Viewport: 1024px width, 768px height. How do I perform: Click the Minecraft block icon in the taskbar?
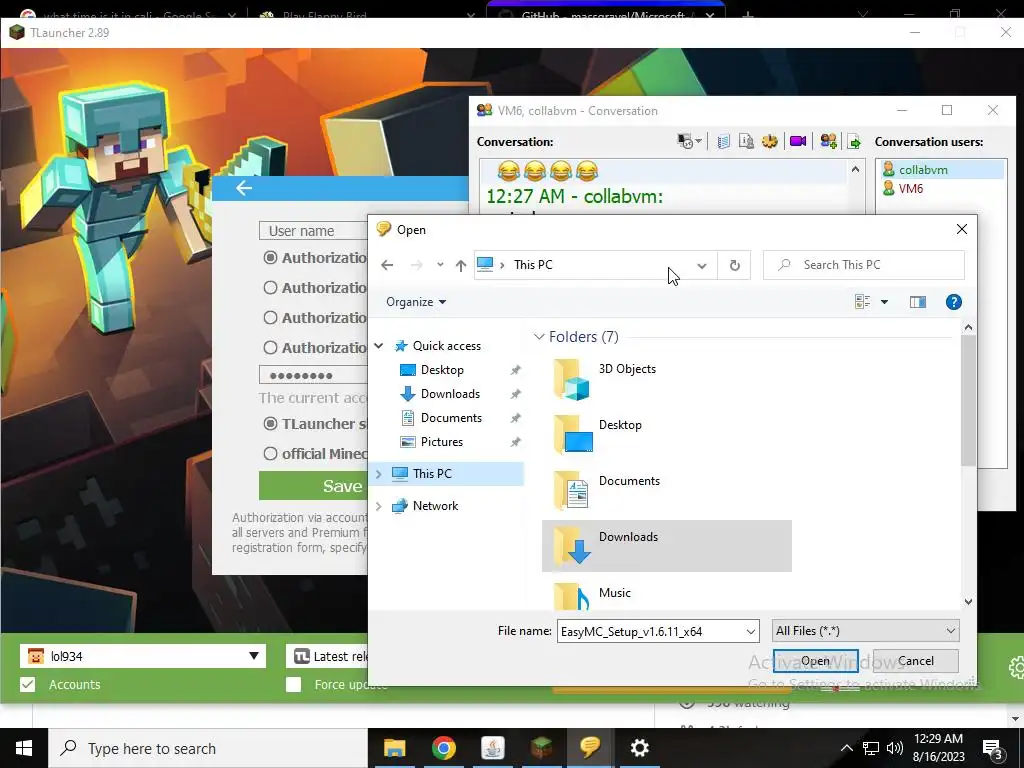[541, 748]
